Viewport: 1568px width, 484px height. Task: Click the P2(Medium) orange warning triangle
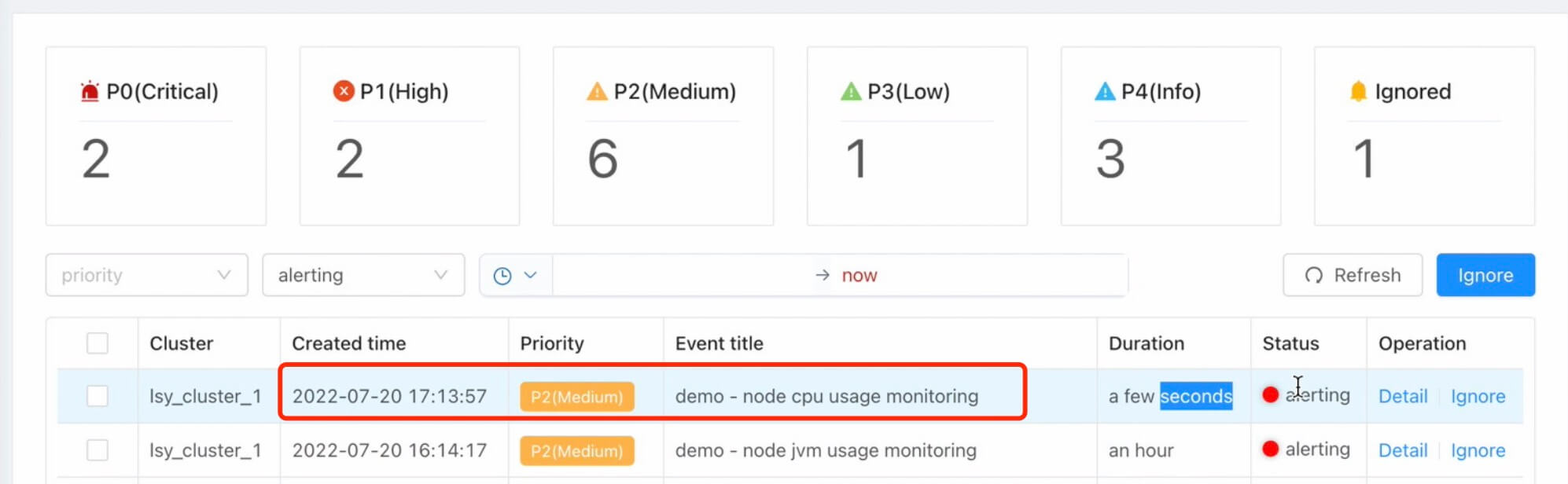597,92
